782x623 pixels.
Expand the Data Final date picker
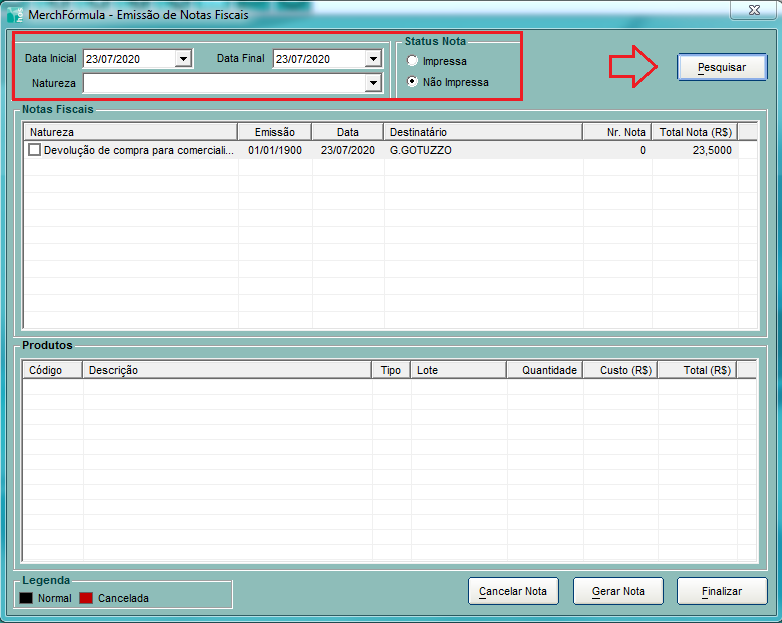point(373,59)
